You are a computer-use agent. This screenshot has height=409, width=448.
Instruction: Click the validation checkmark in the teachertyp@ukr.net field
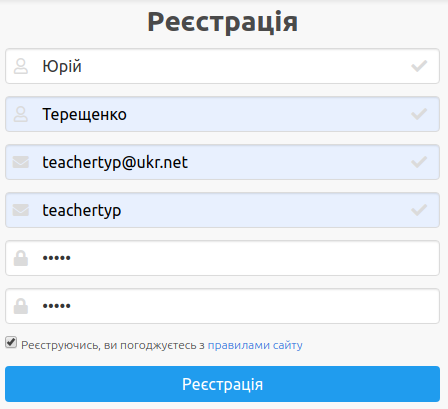(419, 162)
